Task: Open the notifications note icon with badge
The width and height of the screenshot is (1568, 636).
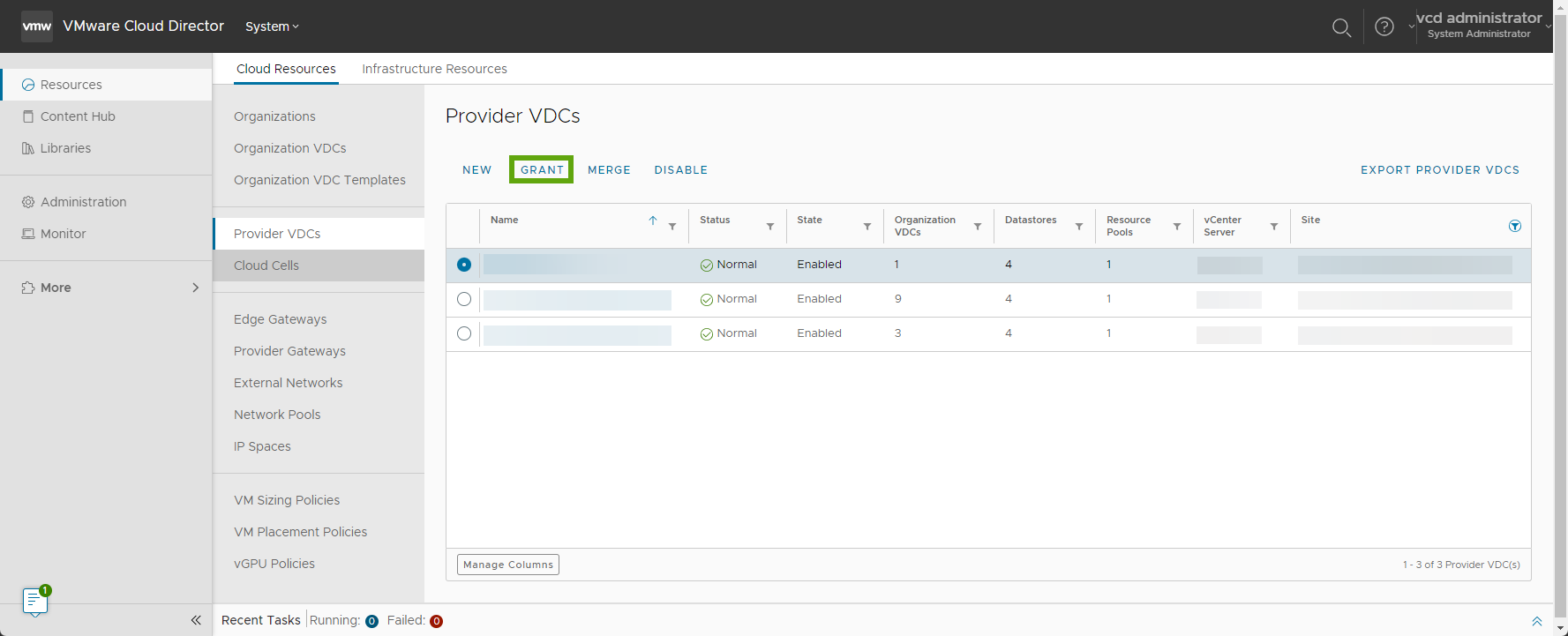Action: pos(35,601)
